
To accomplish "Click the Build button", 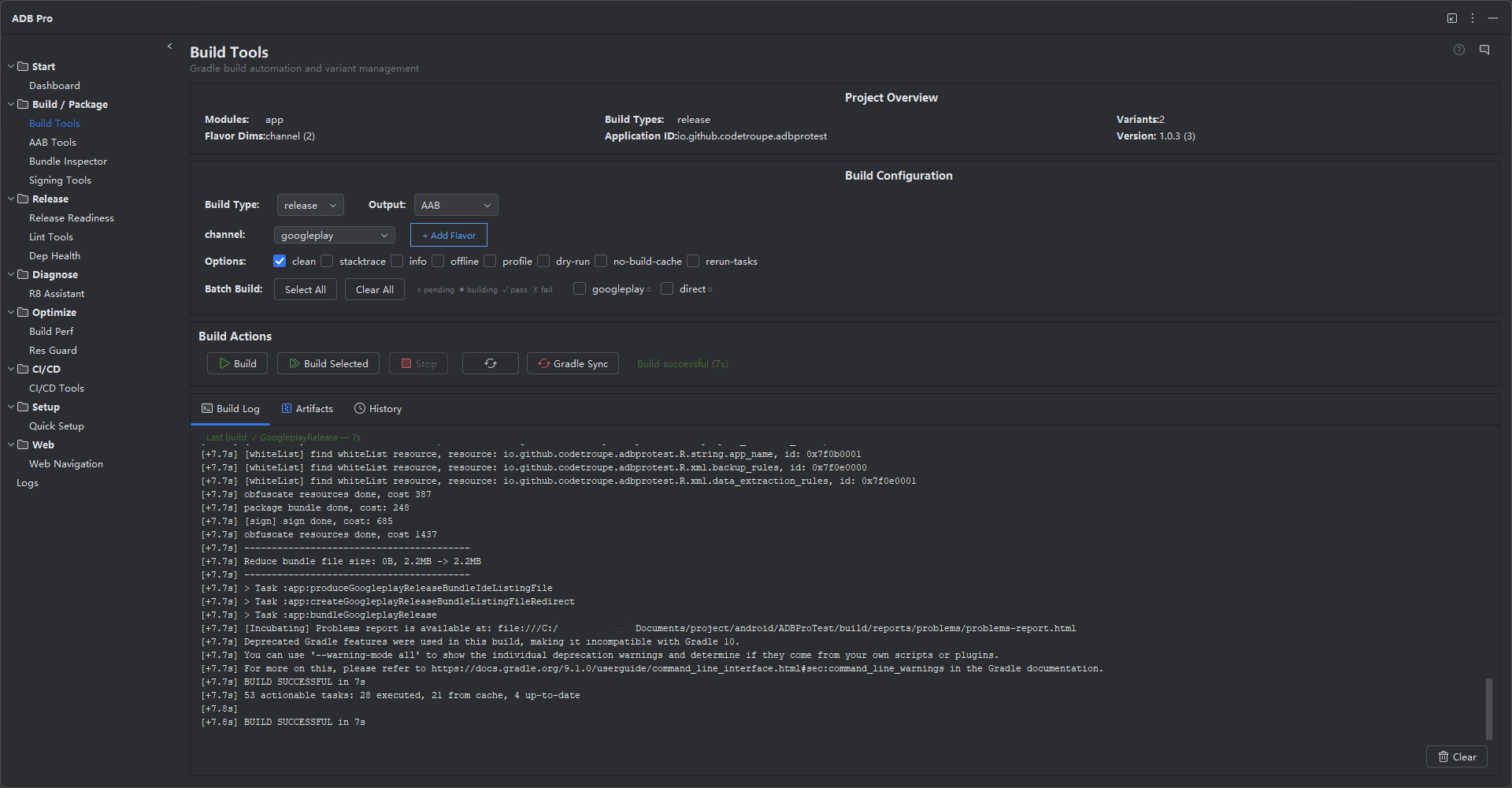I will point(237,363).
